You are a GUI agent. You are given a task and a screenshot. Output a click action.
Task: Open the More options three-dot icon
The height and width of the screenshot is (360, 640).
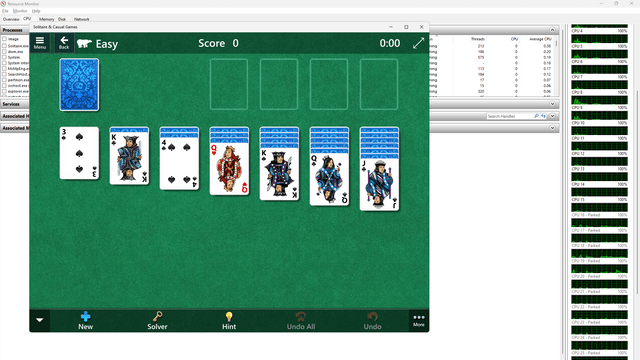[x=419, y=320]
